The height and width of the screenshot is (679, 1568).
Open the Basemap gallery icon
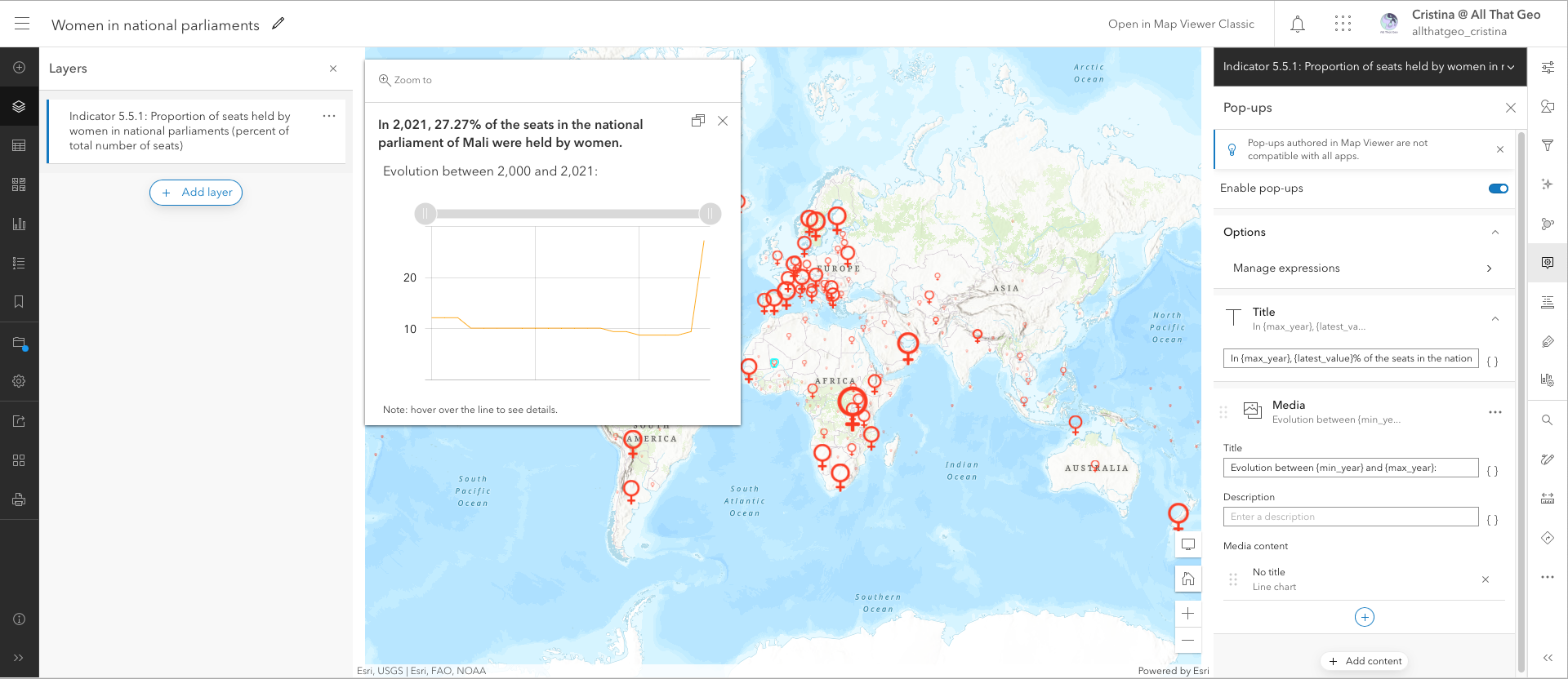[x=20, y=184]
